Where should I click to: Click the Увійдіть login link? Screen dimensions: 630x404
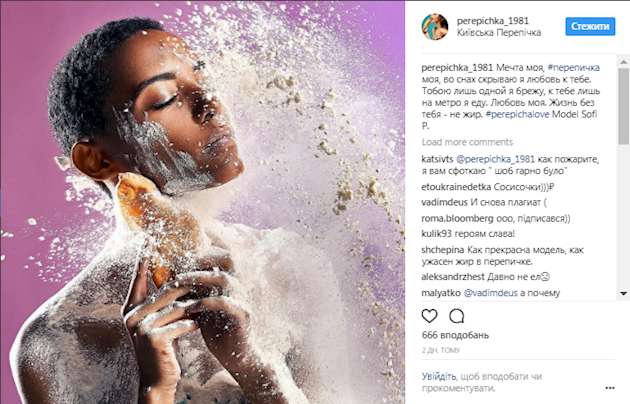click(x=439, y=376)
